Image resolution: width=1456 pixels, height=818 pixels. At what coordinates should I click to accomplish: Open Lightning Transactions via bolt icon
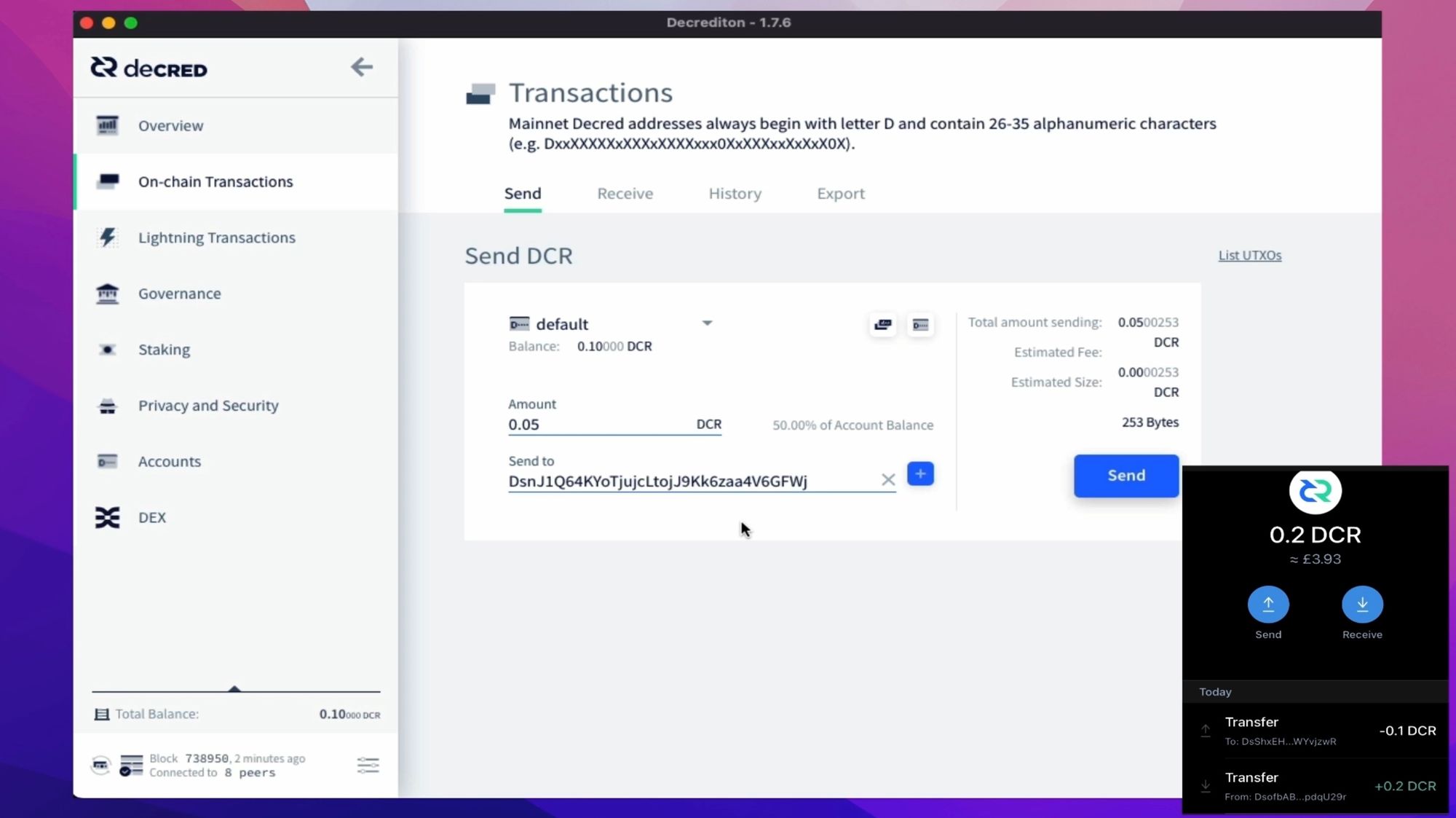click(x=108, y=237)
